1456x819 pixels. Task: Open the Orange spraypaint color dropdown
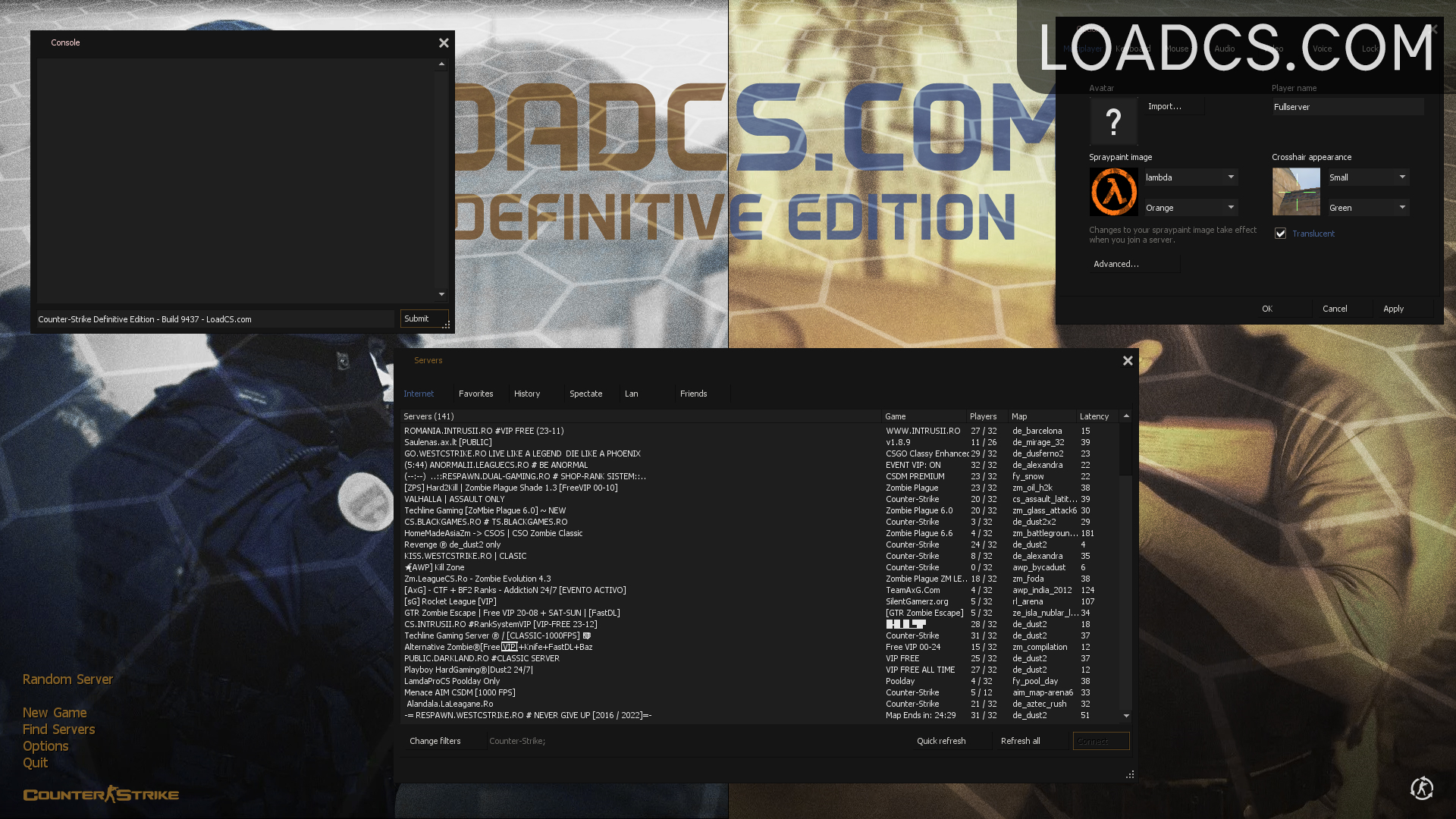point(1191,208)
